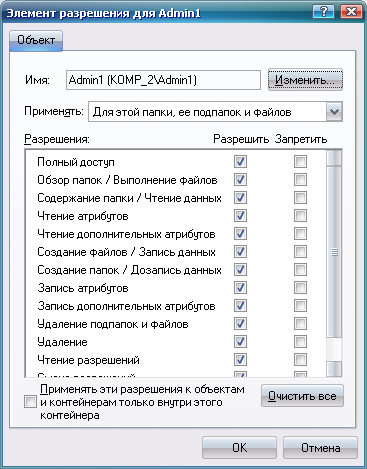Cancel with the Отмена button
This screenshot has height=469, width=367.
click(x=320, y=448)
